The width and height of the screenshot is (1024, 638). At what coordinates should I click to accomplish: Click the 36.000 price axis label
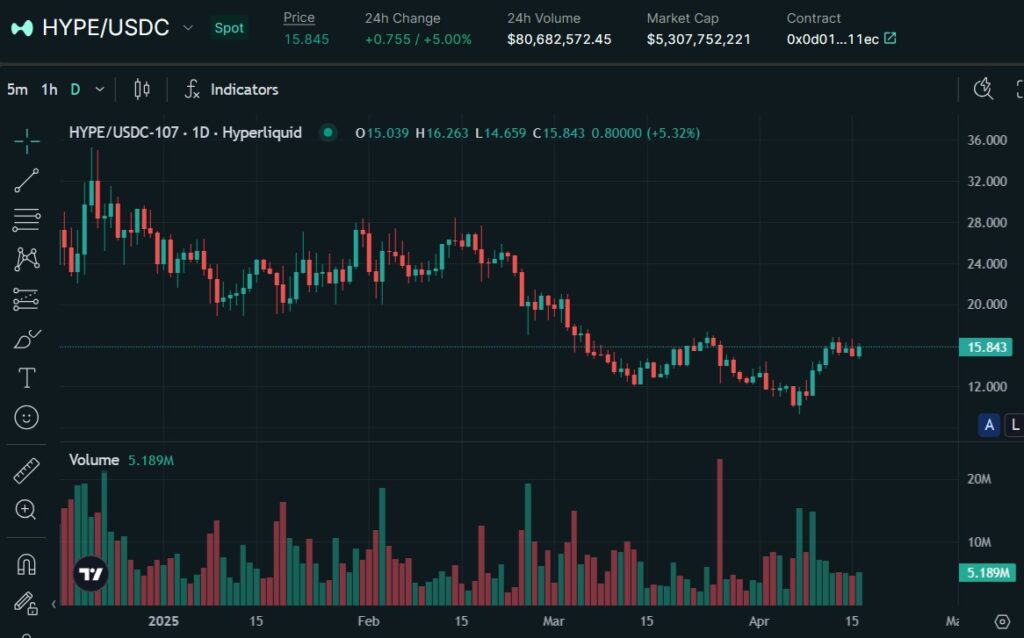coord(987,140)
